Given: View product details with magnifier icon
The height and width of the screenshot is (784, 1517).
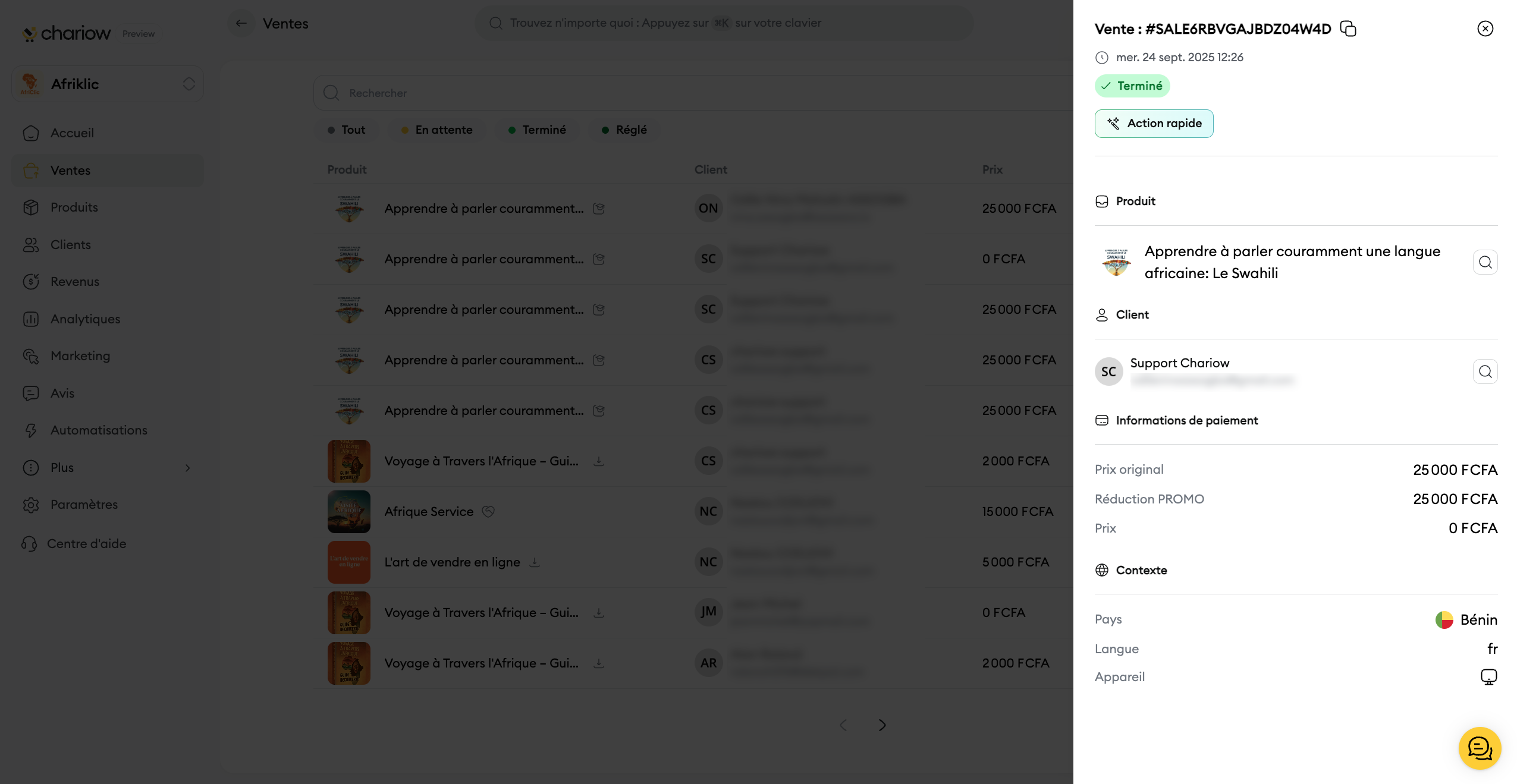Looking at the screenshot, I should point(1485,262).
